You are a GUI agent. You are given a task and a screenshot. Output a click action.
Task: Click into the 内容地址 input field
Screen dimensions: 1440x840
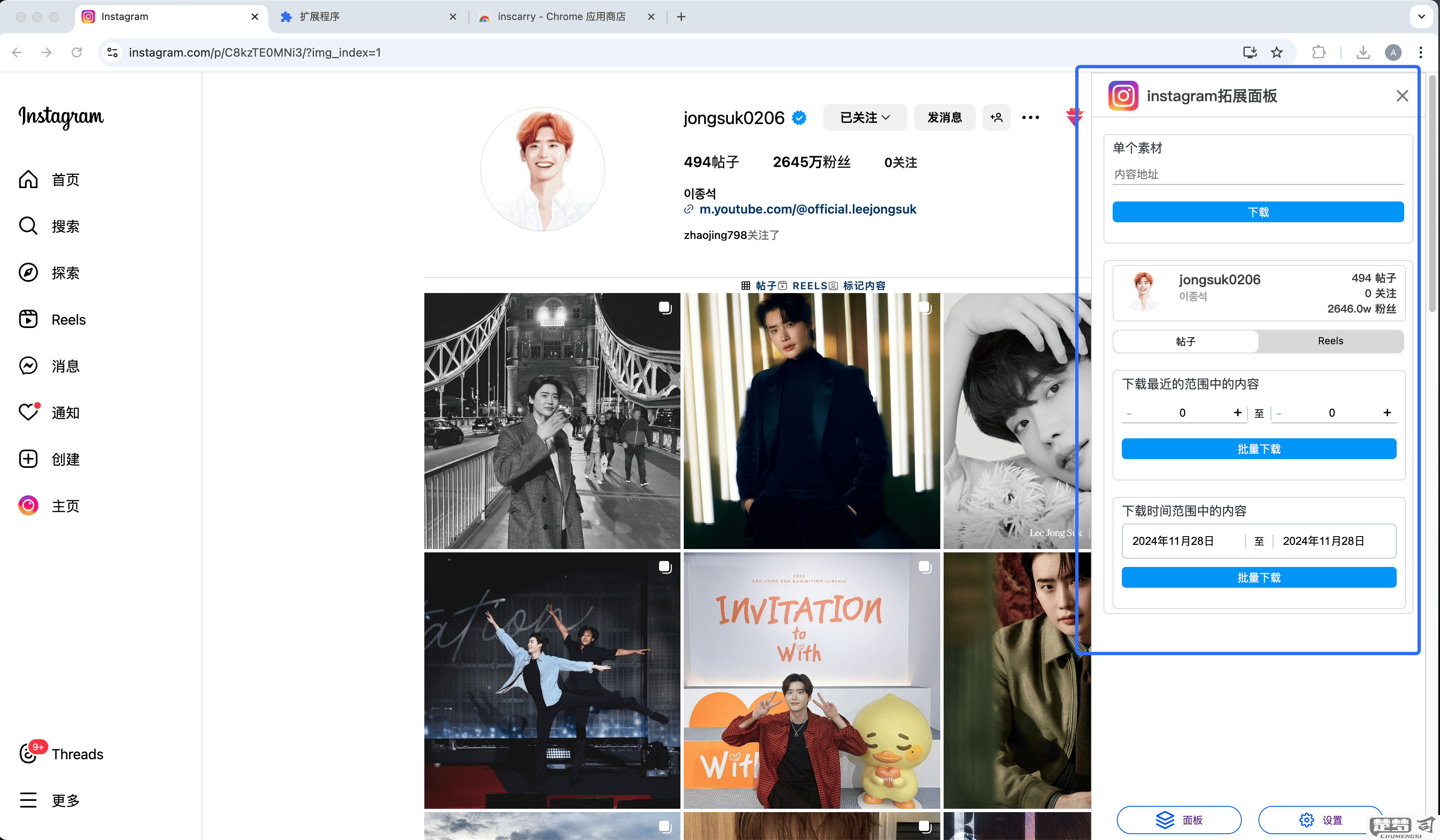(x=1258, y=174)
